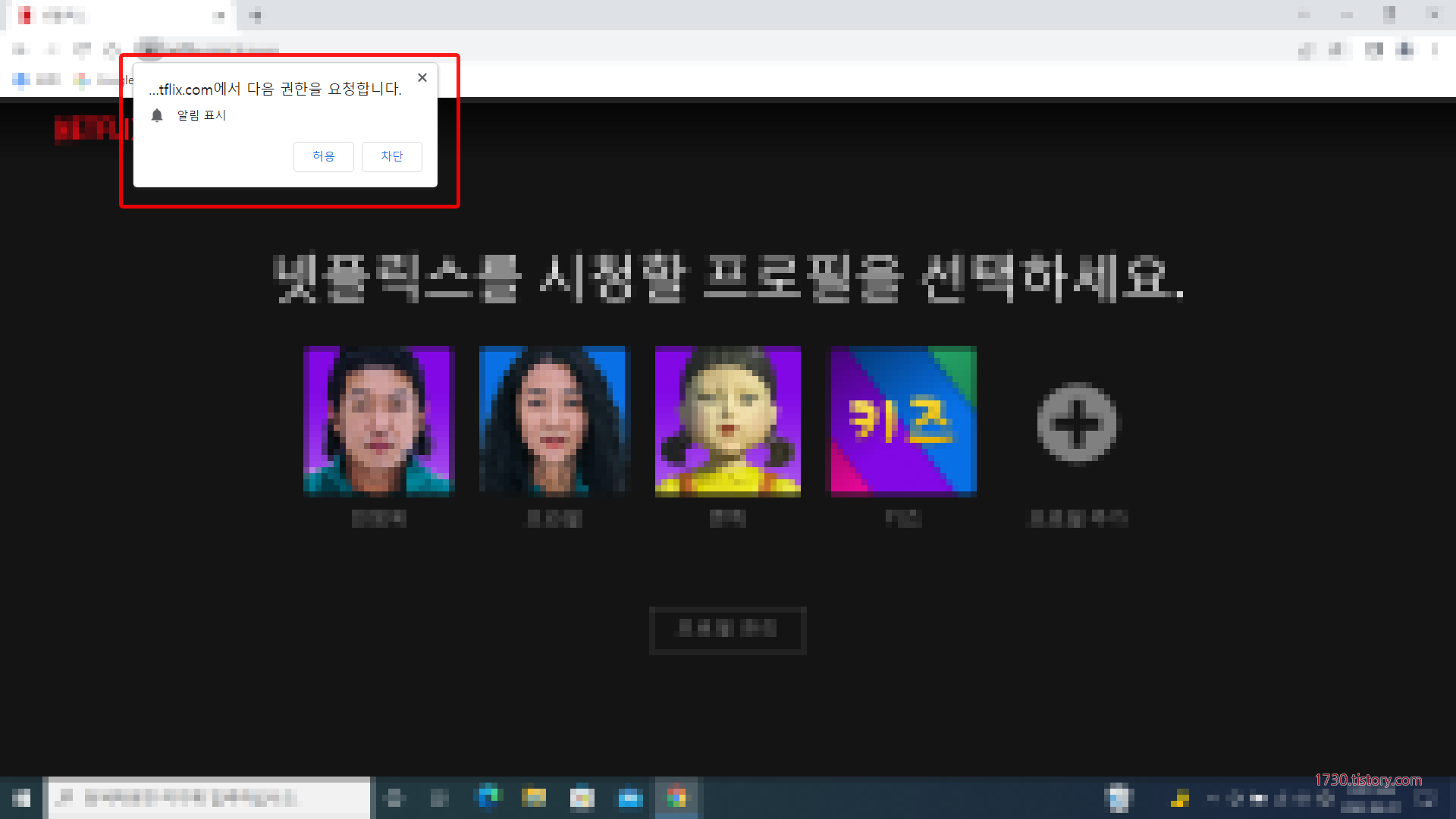The image size is (1456, 819).
Task: Open a new browser tab
Action: pos(255,15)
